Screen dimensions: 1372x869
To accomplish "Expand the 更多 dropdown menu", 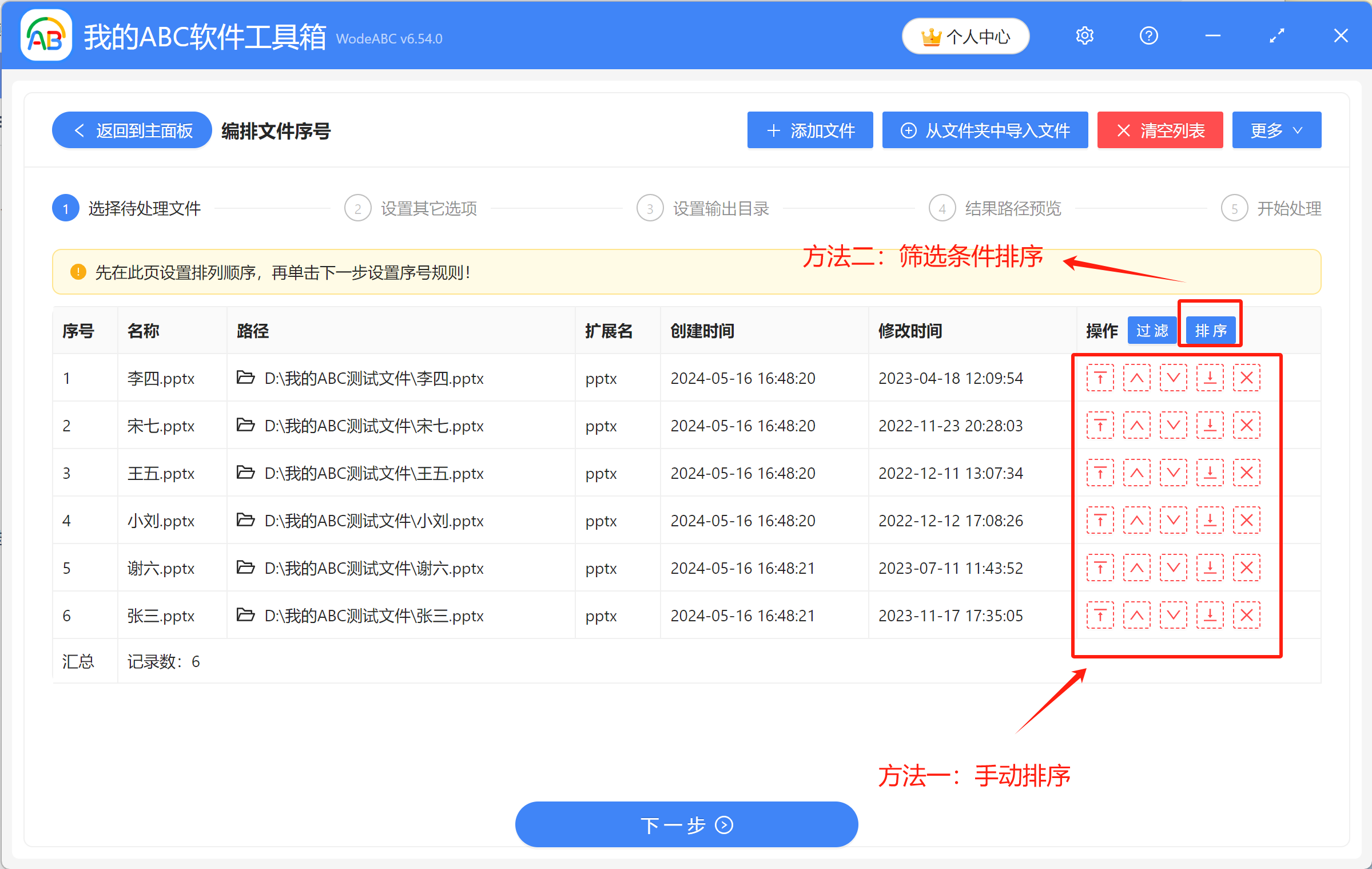I will point(1276,130).
